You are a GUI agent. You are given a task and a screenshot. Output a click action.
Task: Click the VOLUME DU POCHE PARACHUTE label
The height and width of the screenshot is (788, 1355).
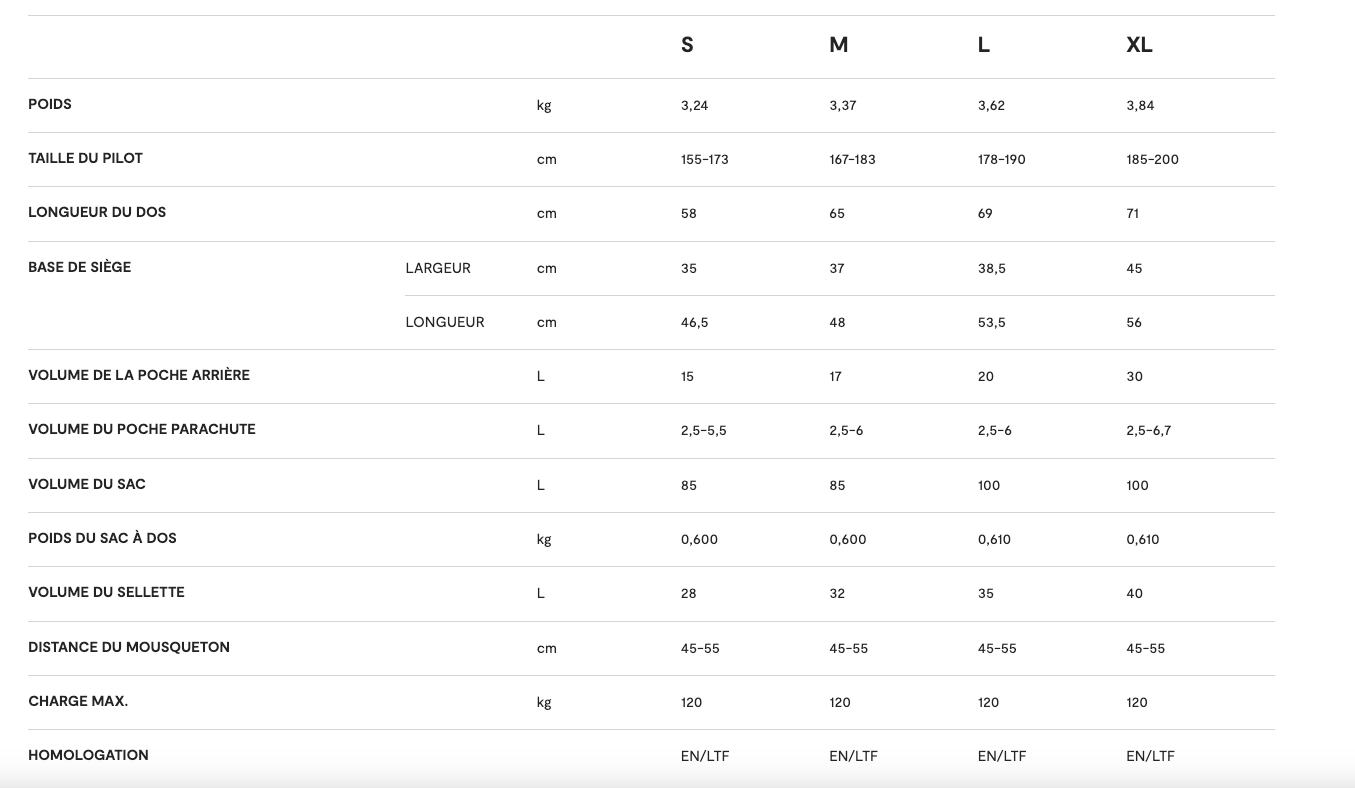point(142,429)
